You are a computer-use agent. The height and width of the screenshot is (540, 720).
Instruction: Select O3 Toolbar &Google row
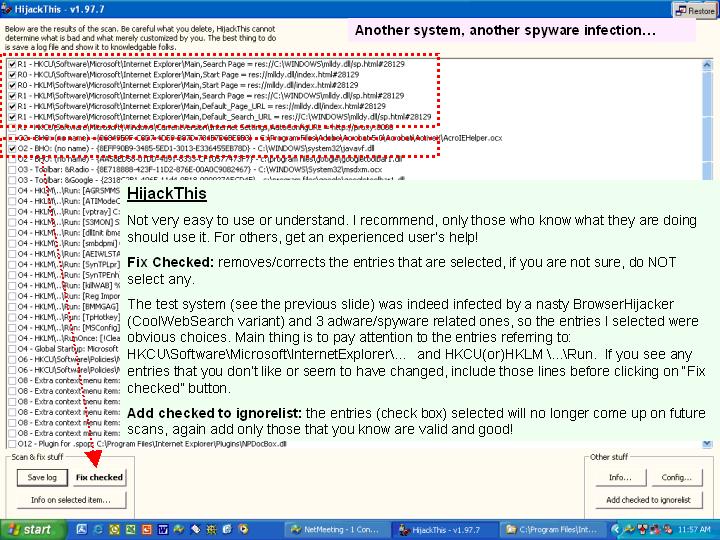(207, 180)
